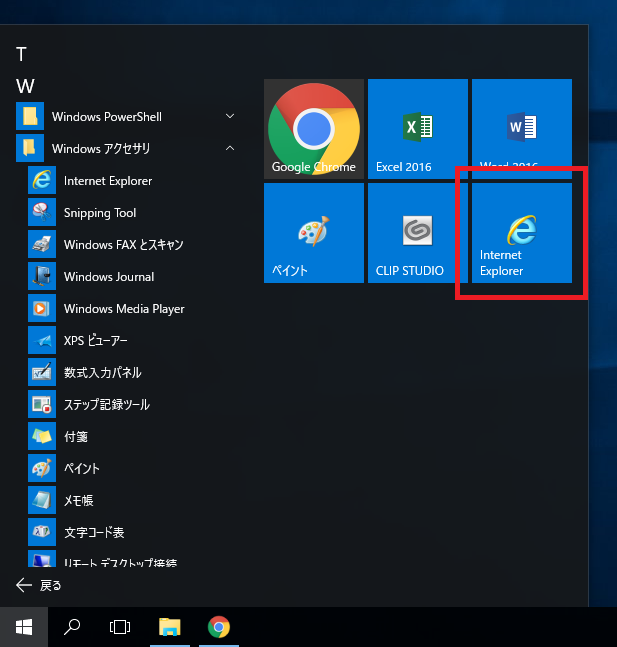Screen dimensions: 617x647
Task: Click the 戻る back button
Action: [40, 585]
